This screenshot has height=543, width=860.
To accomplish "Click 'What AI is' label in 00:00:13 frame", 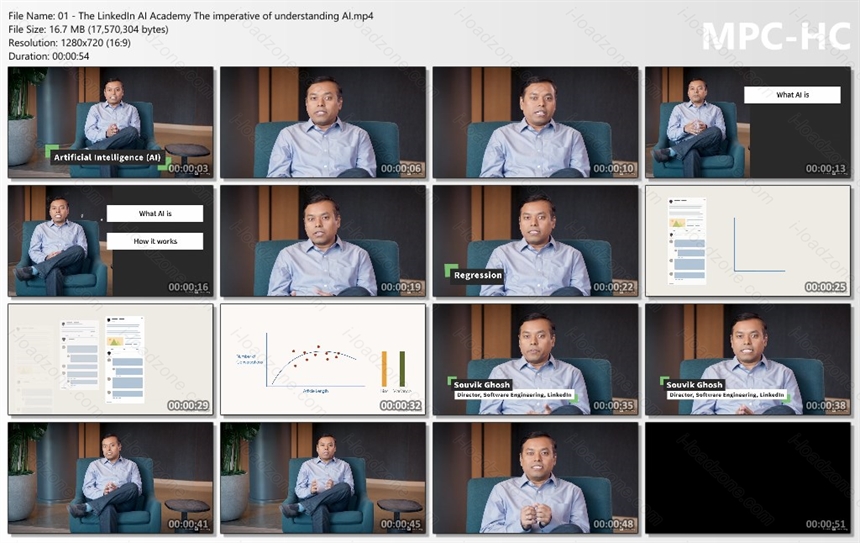I will click(x=792, y=95).
